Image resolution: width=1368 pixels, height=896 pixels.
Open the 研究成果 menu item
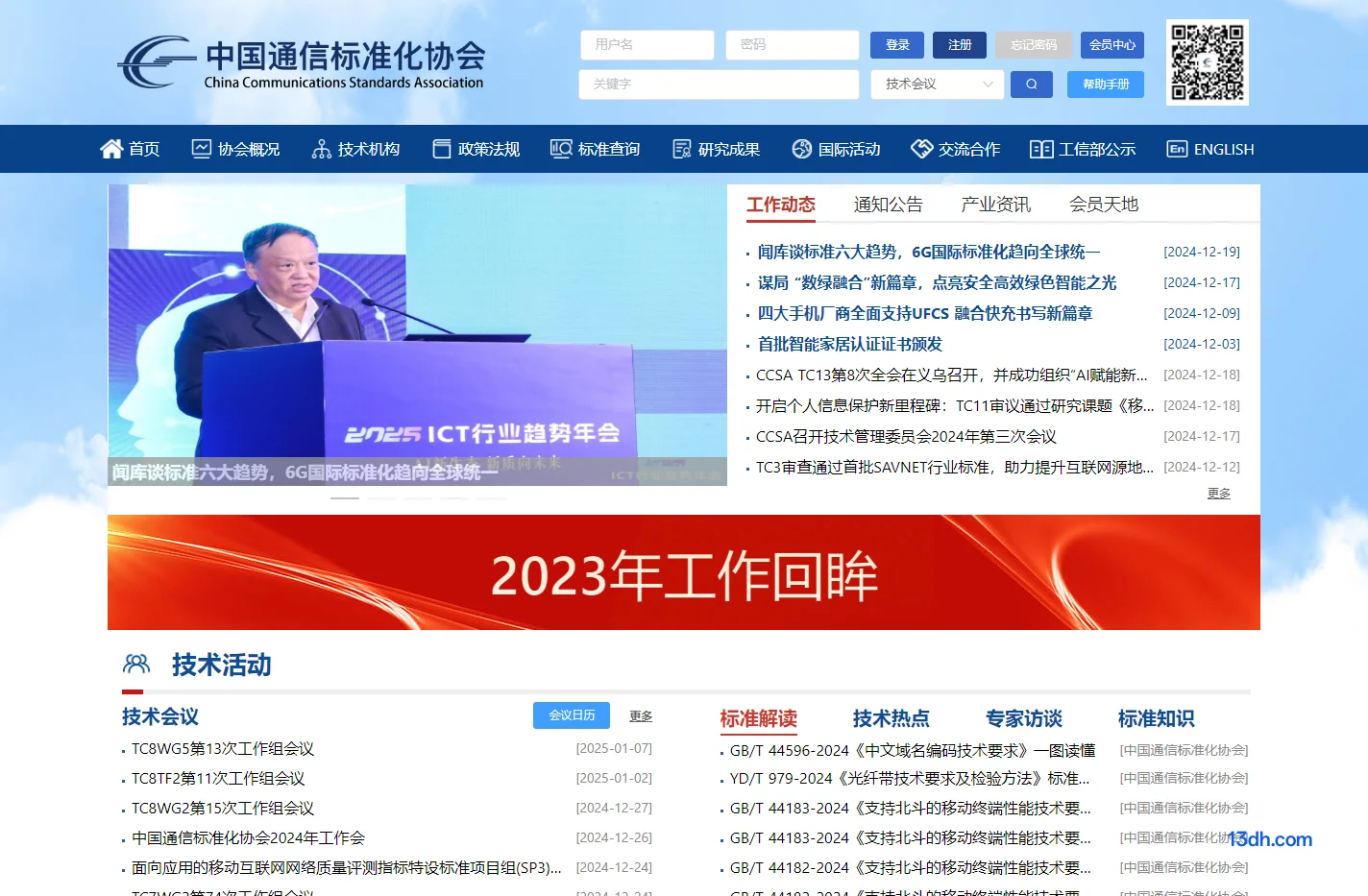(x=729, y=149)
